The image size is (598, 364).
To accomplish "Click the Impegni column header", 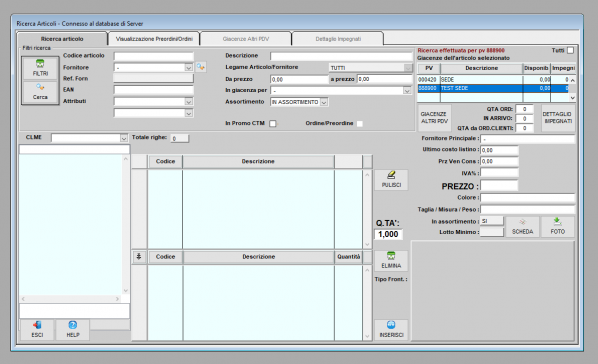I will 563,68.
